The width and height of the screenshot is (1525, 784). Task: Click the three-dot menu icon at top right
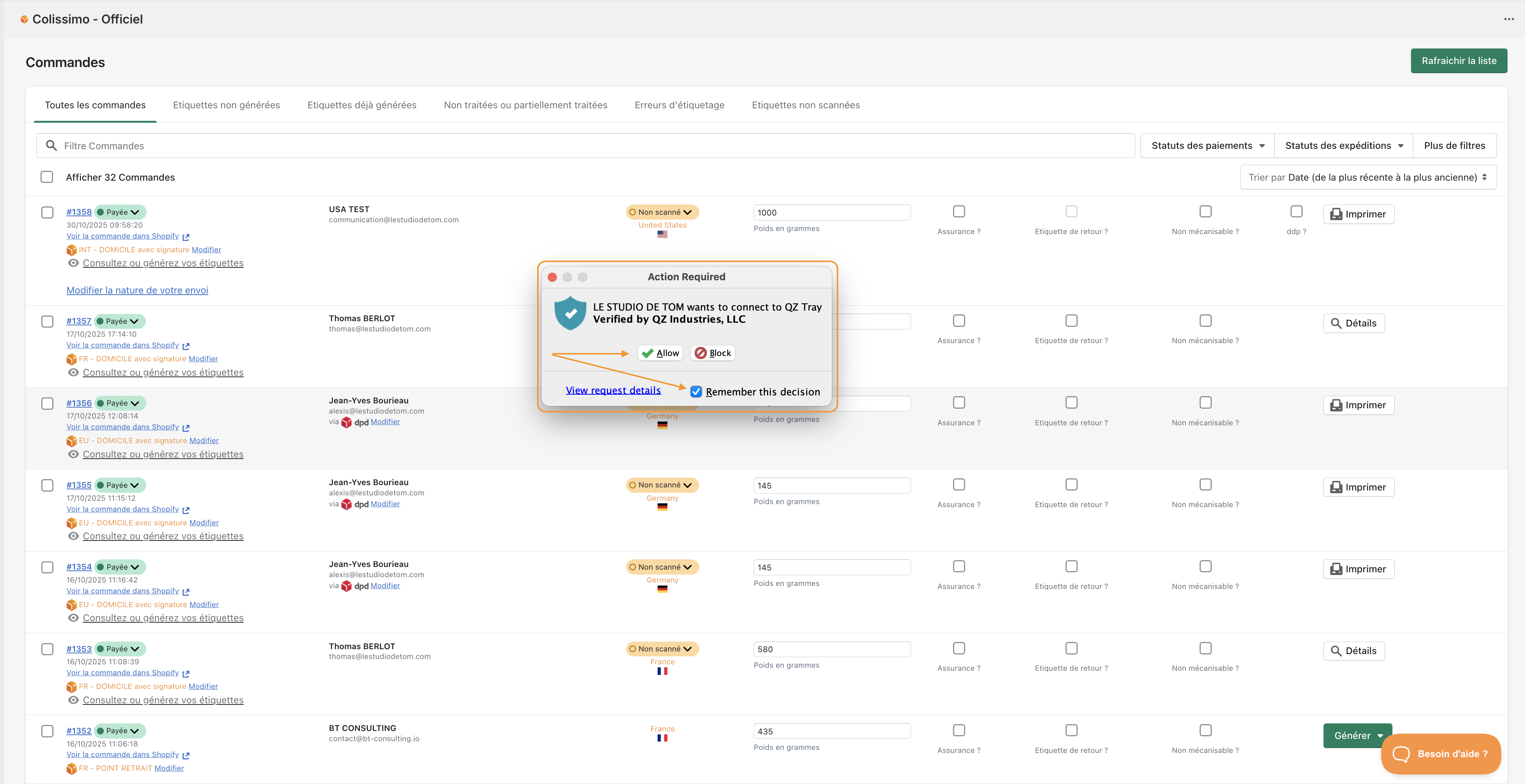pyautogui.click(x=1508, y=19)
